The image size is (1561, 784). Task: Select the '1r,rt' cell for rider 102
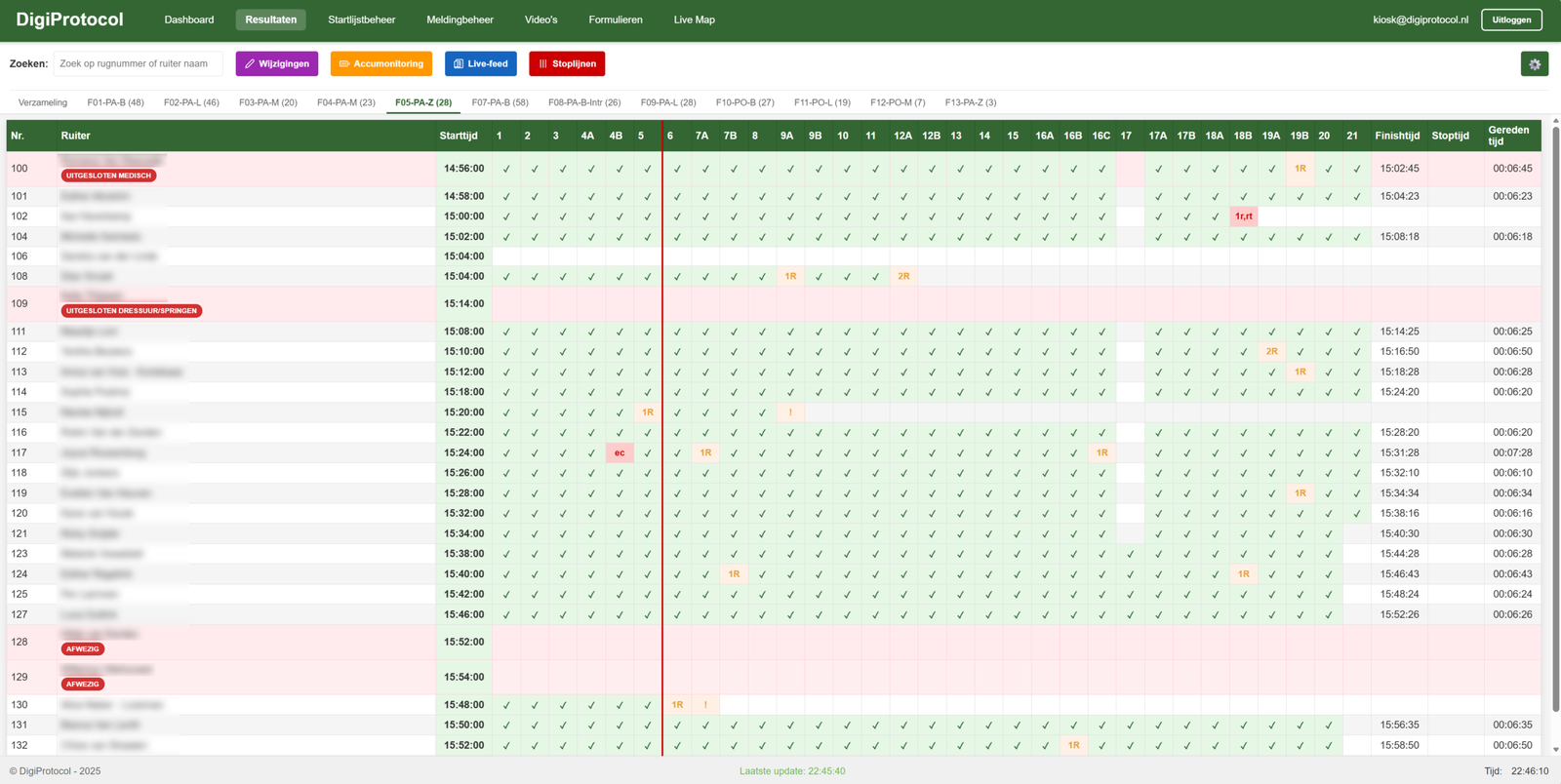pos(1243,216)
